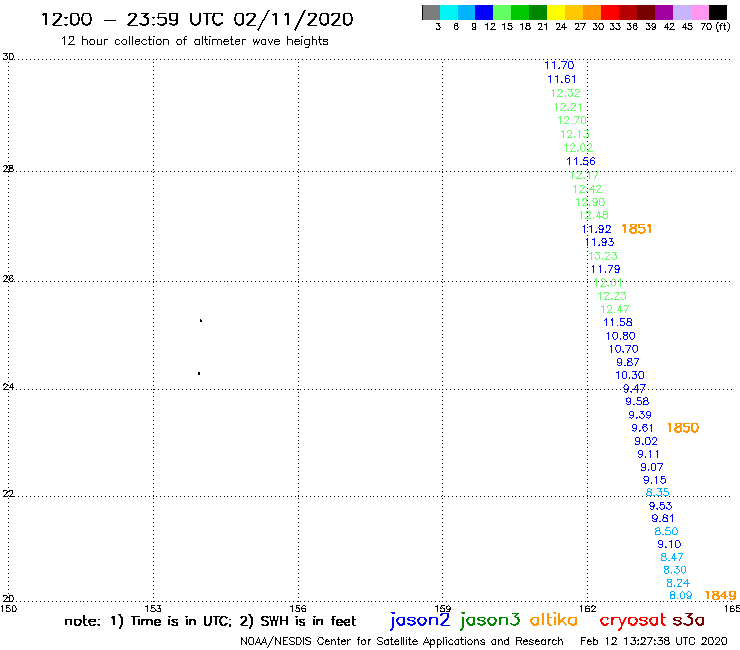Image resolution: width=740 pixels, height=650 pixels.
Task: Click the blue value 9.81
Action: tap(663, 519)
